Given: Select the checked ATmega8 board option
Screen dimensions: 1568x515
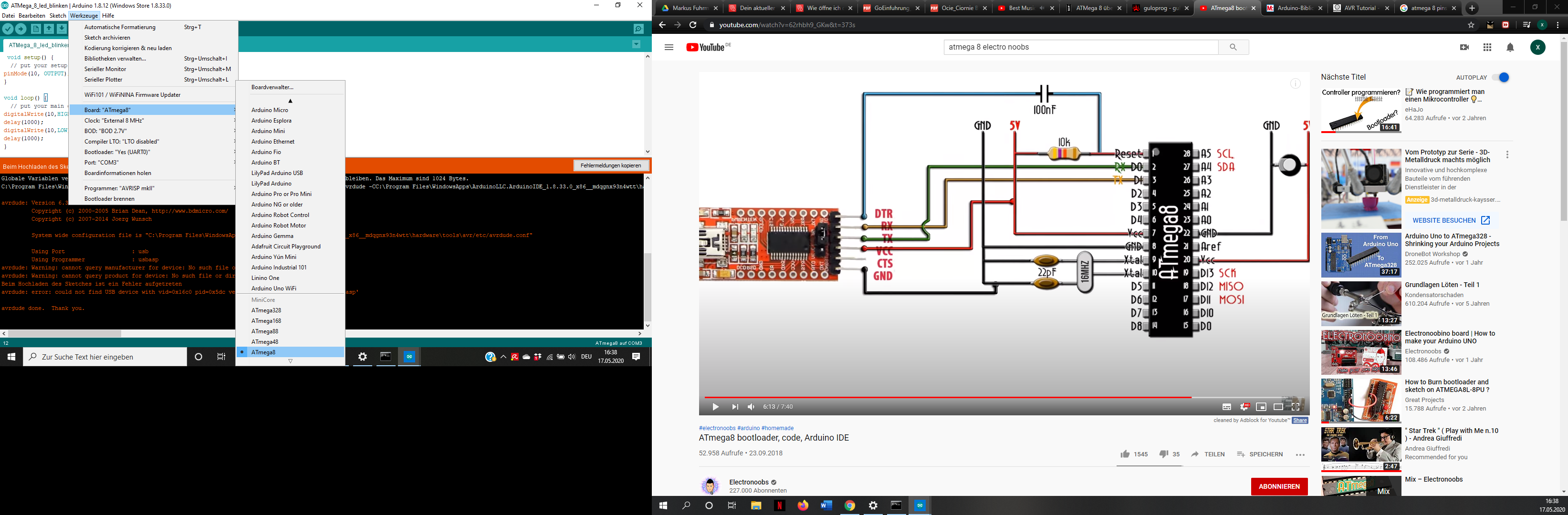Looking at the screenshot, I should (x=290, y=352).
